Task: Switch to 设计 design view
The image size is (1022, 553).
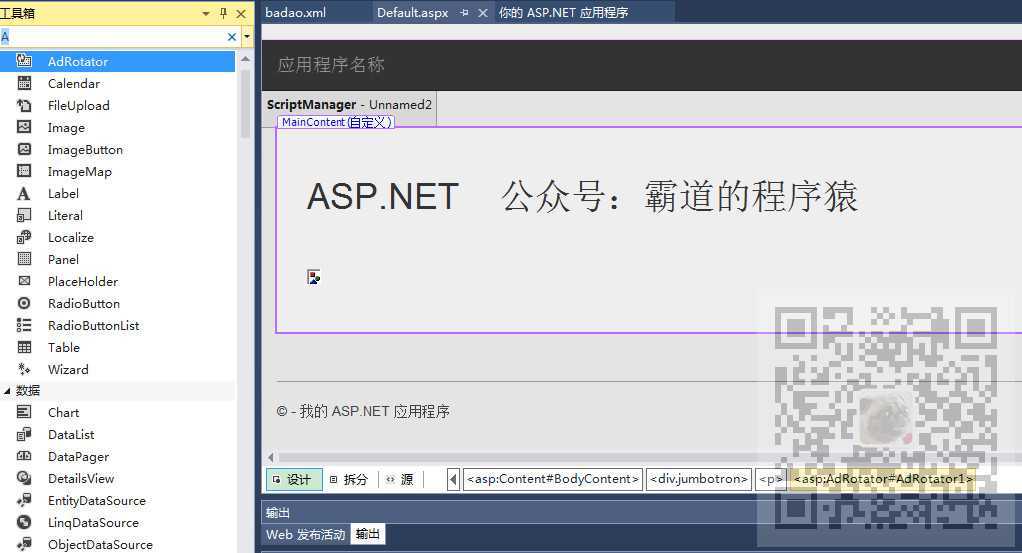Action: point(294,479)
